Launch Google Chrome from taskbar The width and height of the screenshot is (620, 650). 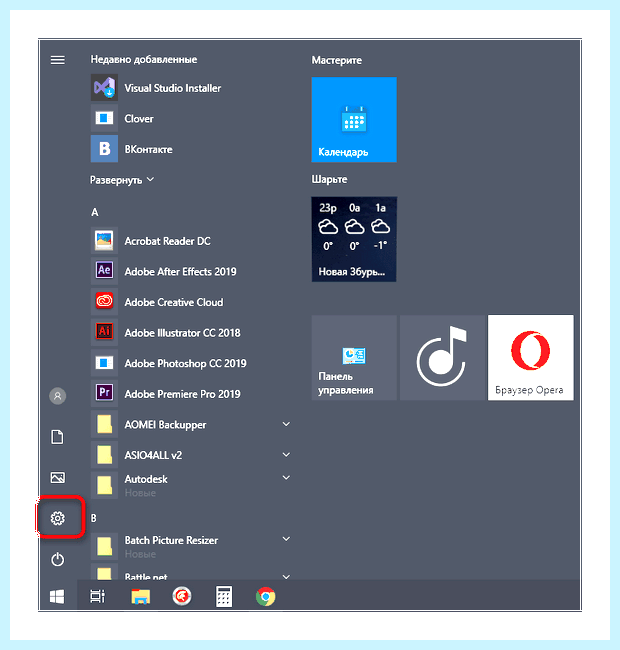coord(265,597)
